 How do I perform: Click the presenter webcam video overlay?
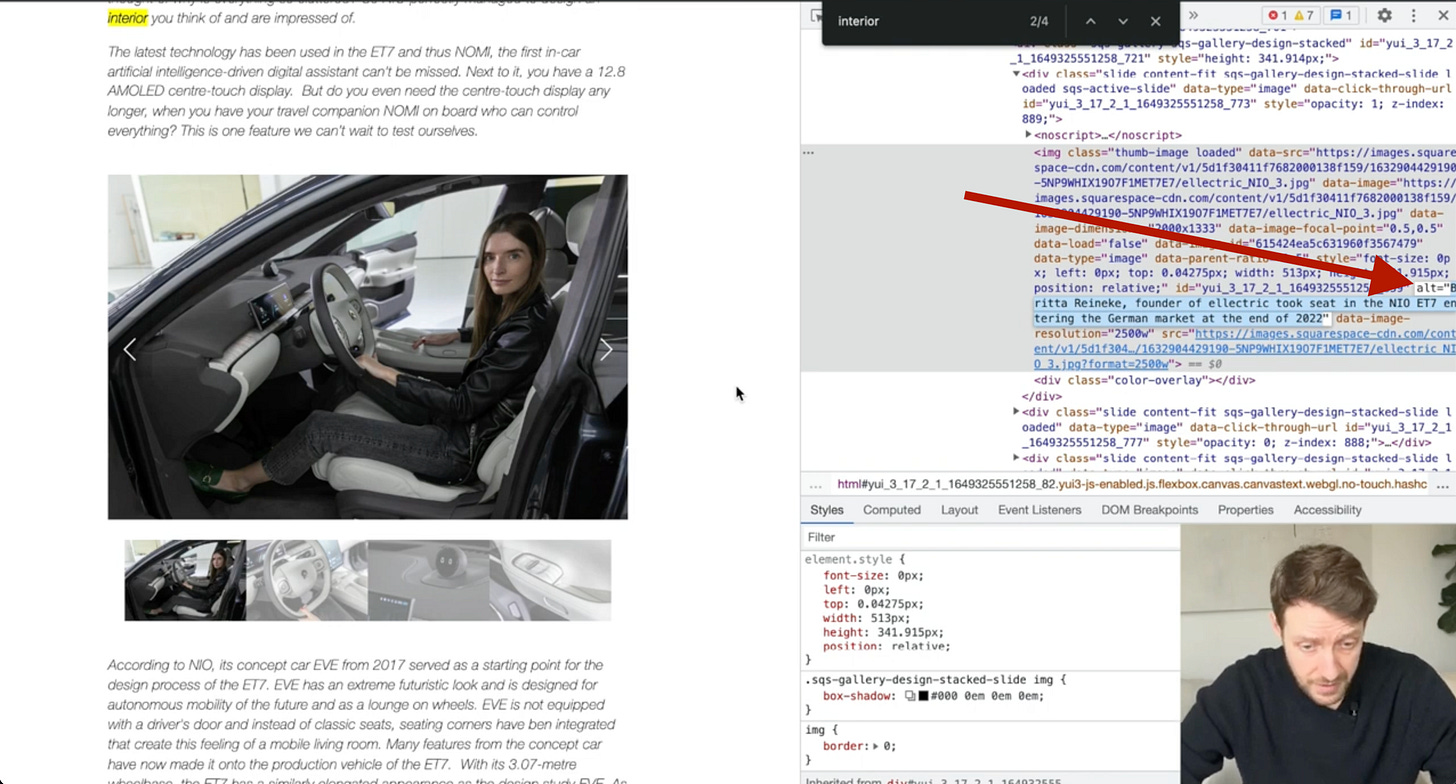click(x=1318, y=654)
